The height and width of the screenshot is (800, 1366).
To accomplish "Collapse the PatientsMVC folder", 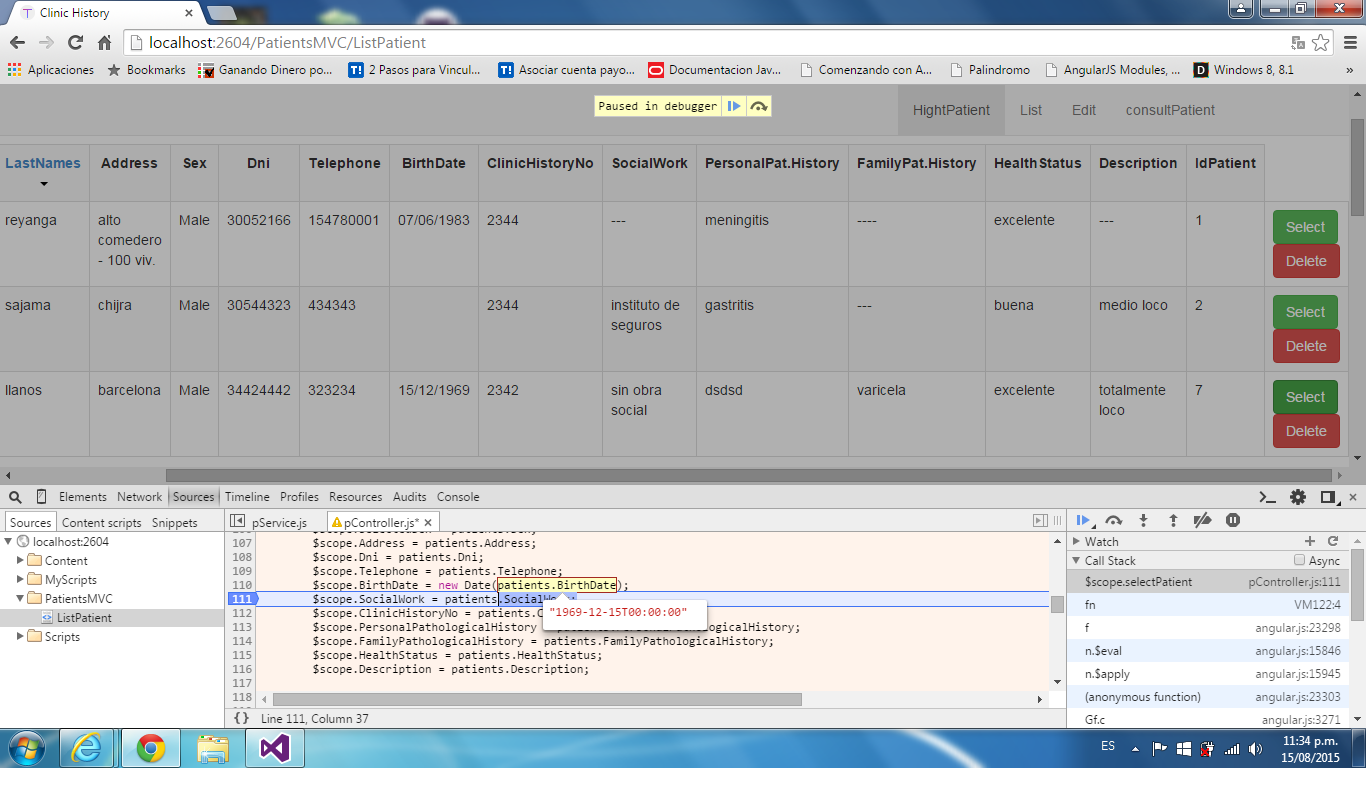I will (21, 598).
